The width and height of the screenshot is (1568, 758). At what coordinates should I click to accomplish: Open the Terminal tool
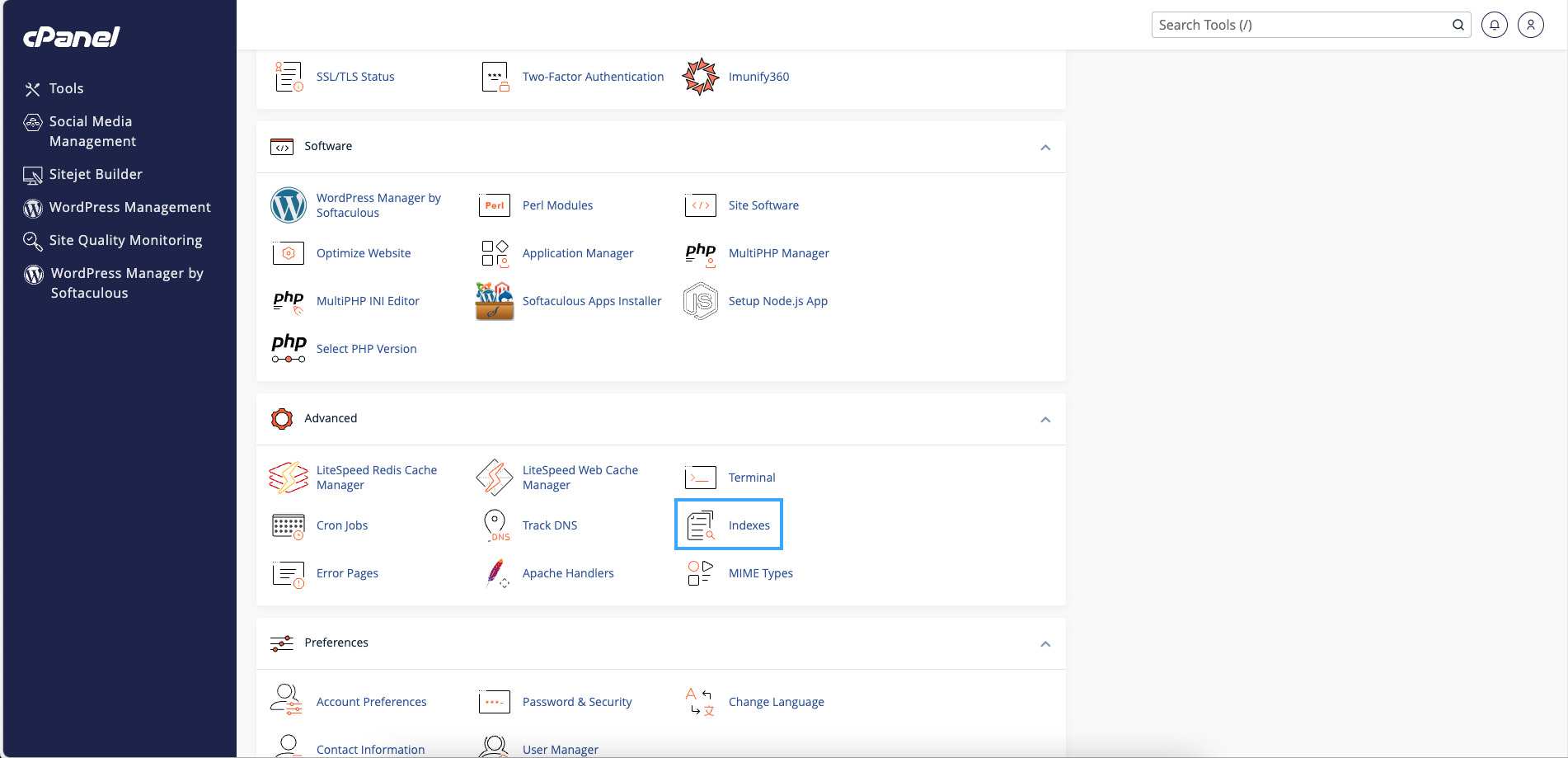pos(751,477)
